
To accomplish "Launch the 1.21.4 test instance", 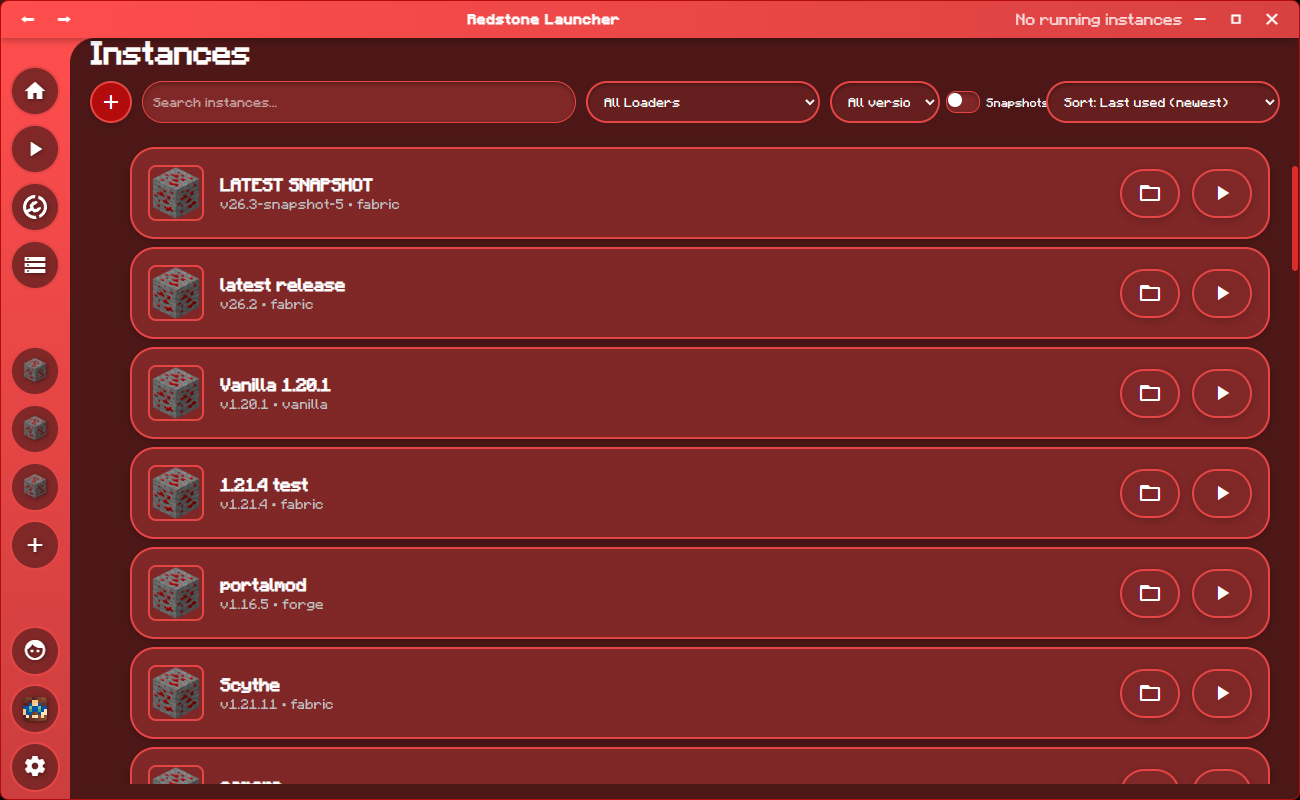I will pos(1222,493).
